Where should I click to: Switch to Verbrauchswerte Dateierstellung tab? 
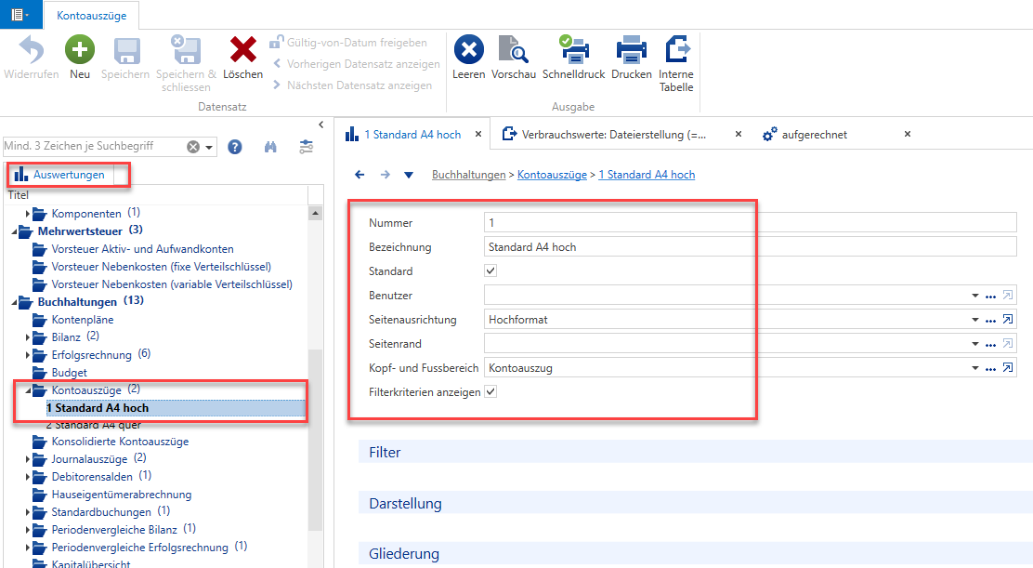point(613,134)
